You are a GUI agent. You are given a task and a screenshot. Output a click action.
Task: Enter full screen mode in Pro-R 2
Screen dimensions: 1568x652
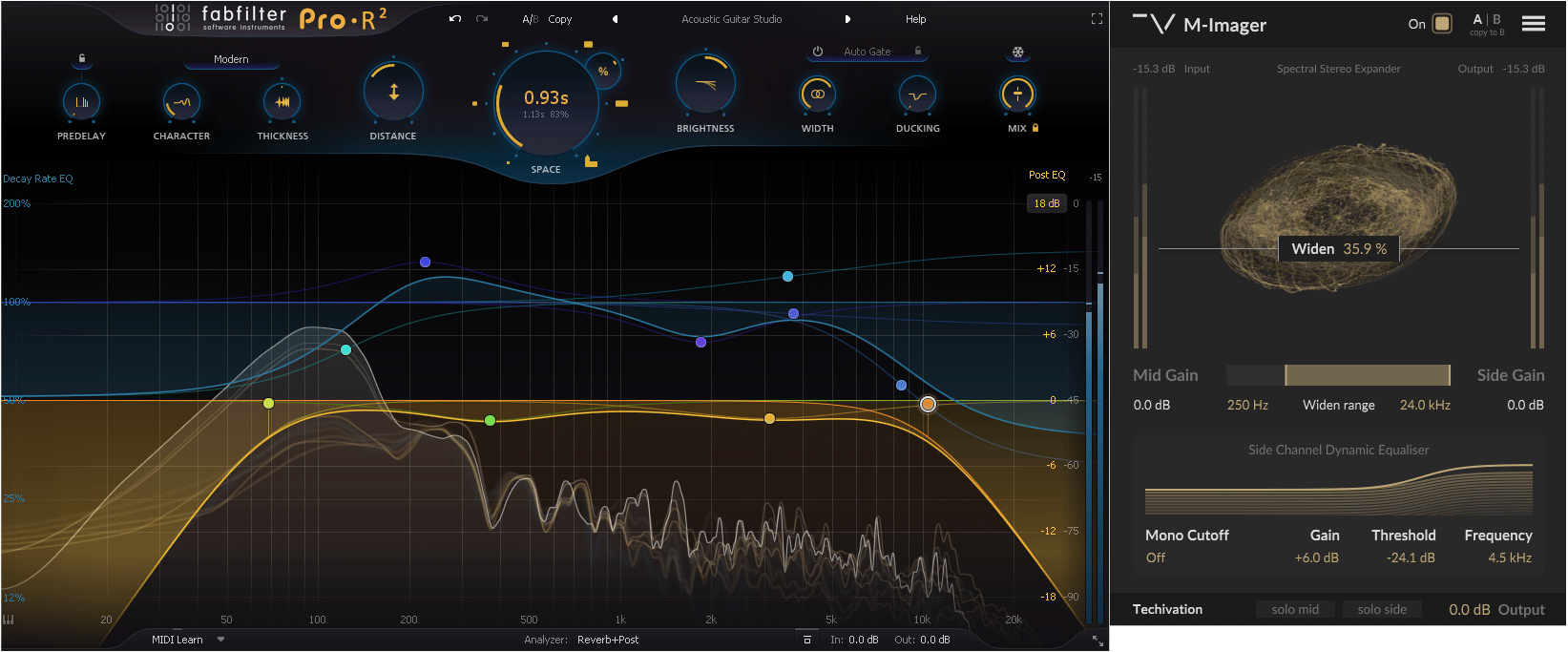tap(1097, 19)
